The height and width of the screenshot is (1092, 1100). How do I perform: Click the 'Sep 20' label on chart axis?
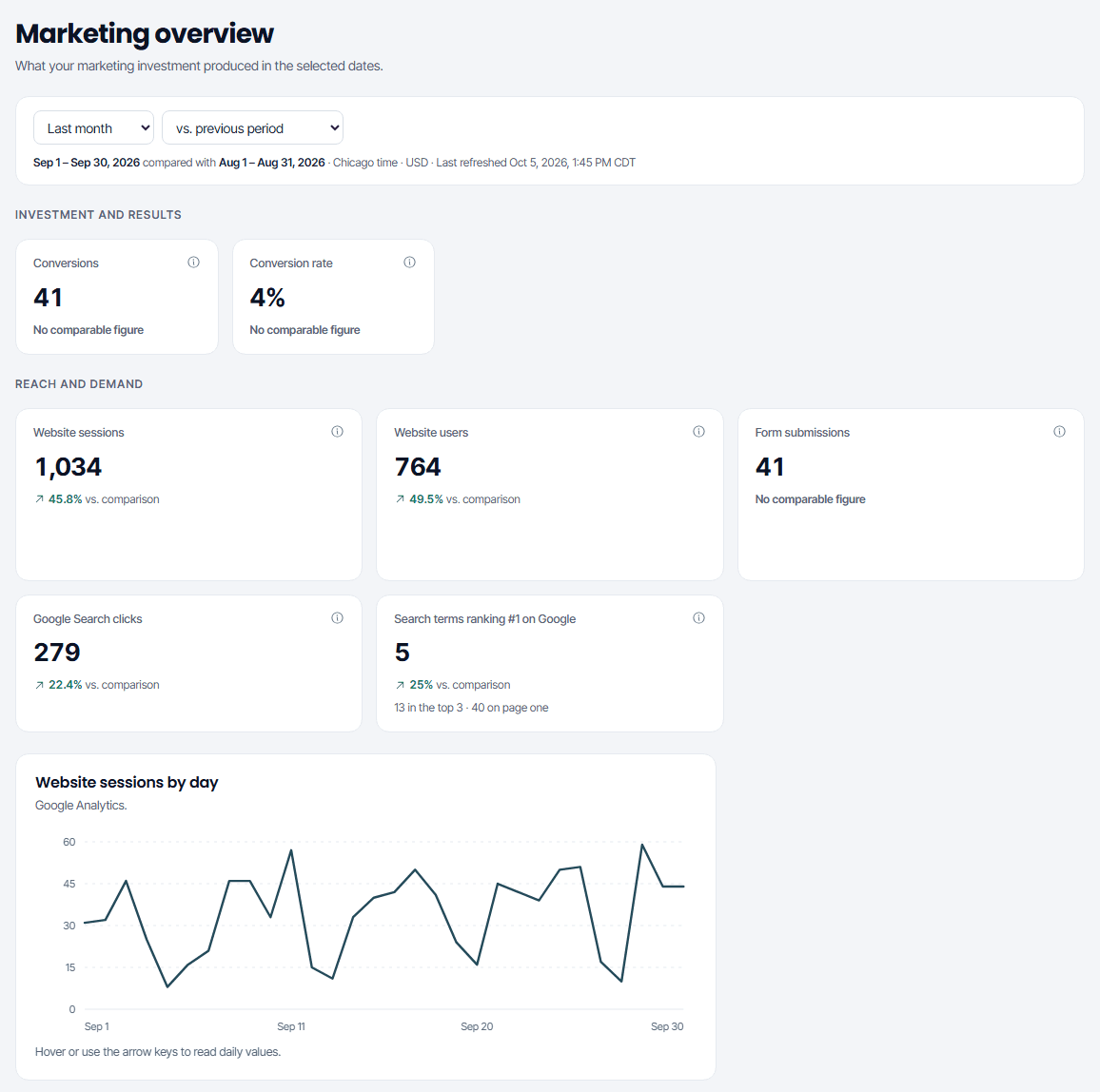tap(477, 1026)
